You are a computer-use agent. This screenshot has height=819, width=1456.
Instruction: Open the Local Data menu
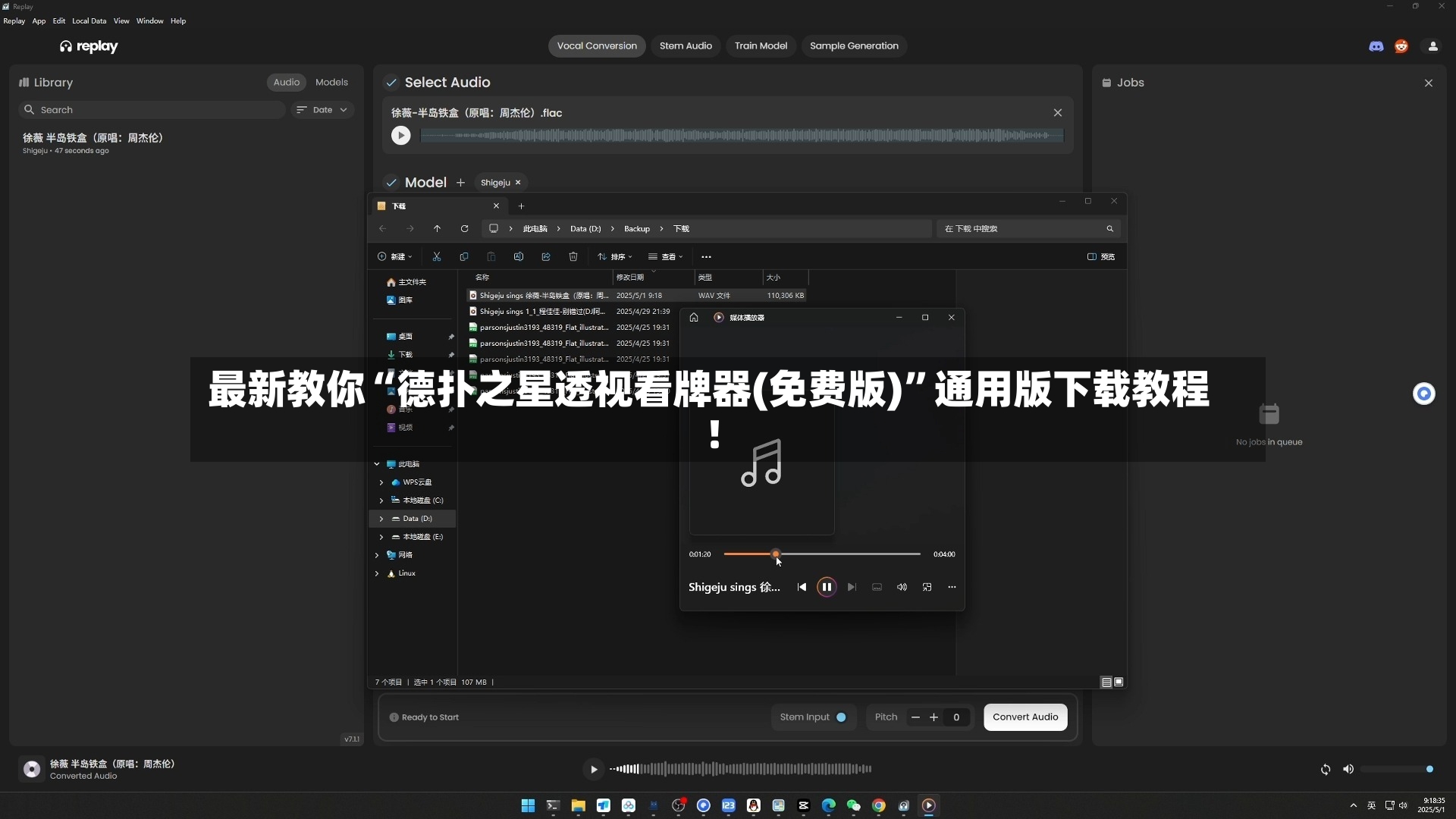pos(89,21)
